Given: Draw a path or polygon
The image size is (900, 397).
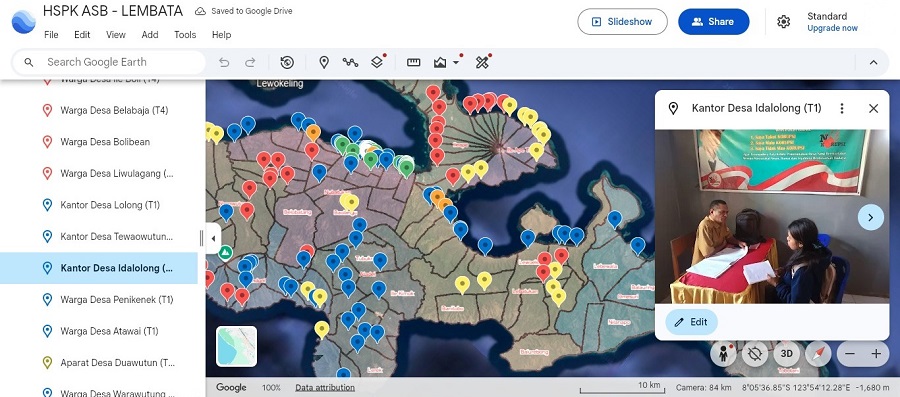Looking at the screenshot, I should pos(350,63).
